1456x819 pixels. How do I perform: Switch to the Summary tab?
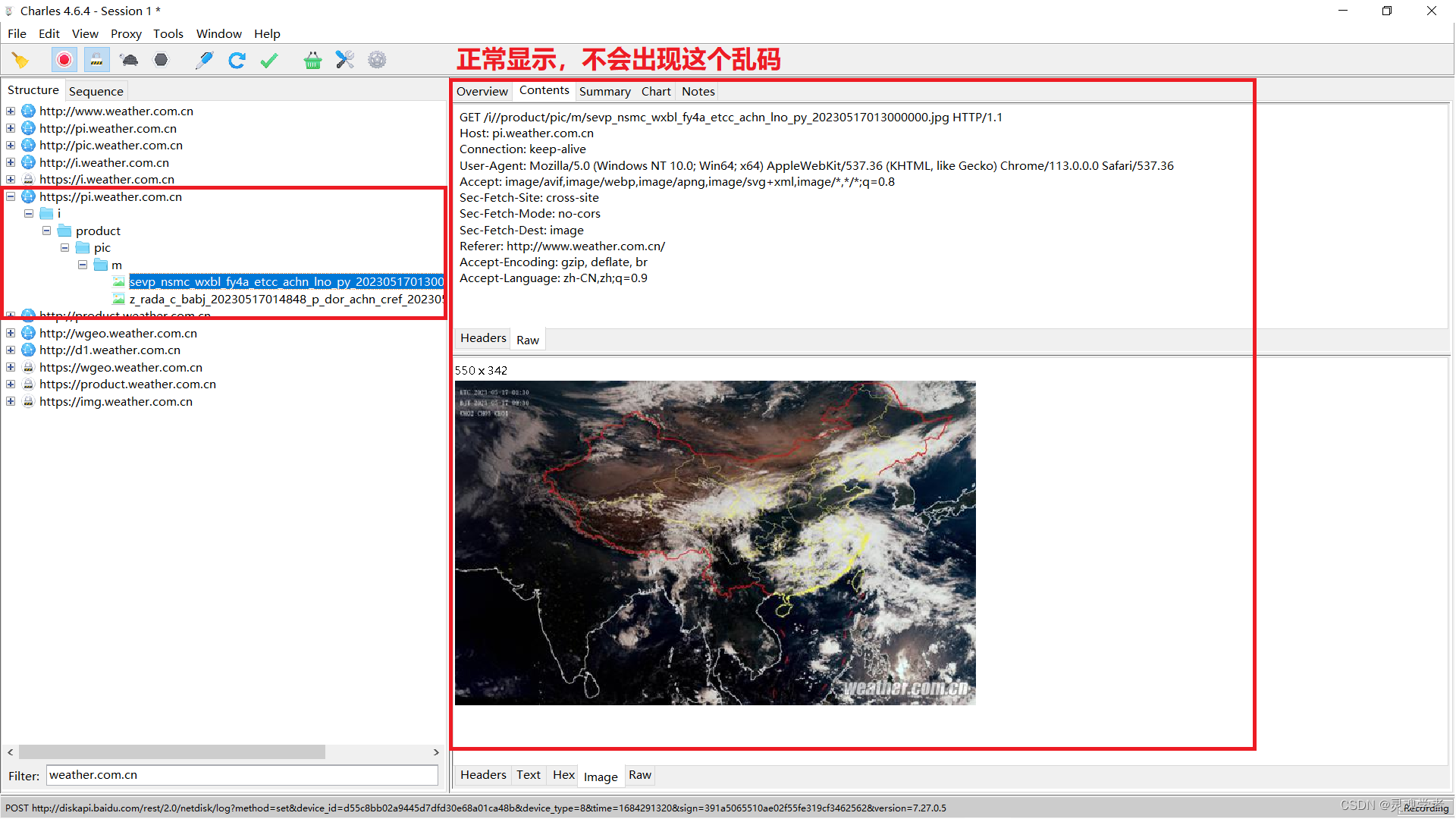[604, 91]
